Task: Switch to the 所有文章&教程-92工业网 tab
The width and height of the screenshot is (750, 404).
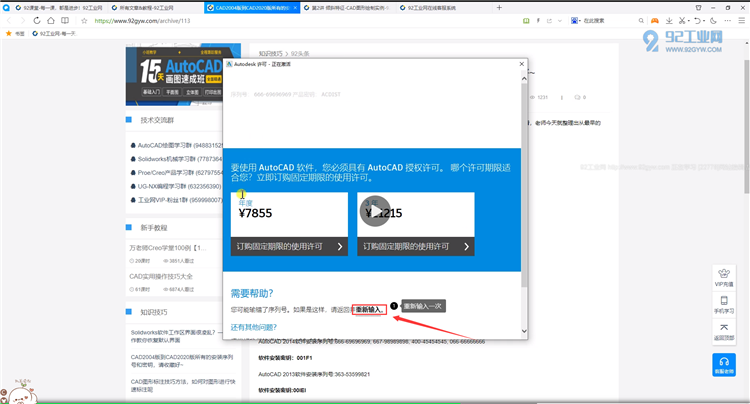Action: tap(156, 8)
